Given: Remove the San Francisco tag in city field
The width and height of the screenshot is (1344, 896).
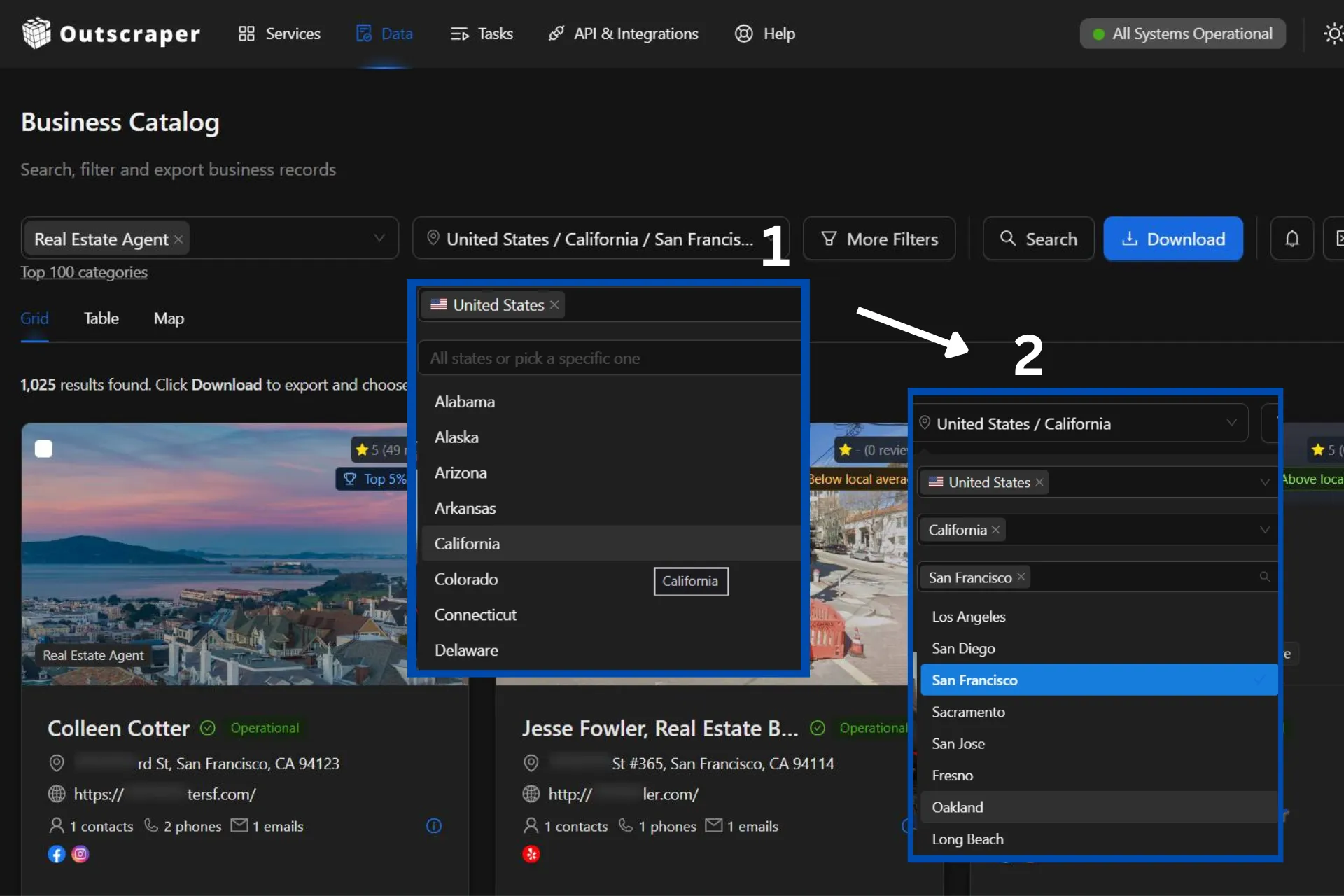Looking at the screenshot, I should pos(1021,577).
